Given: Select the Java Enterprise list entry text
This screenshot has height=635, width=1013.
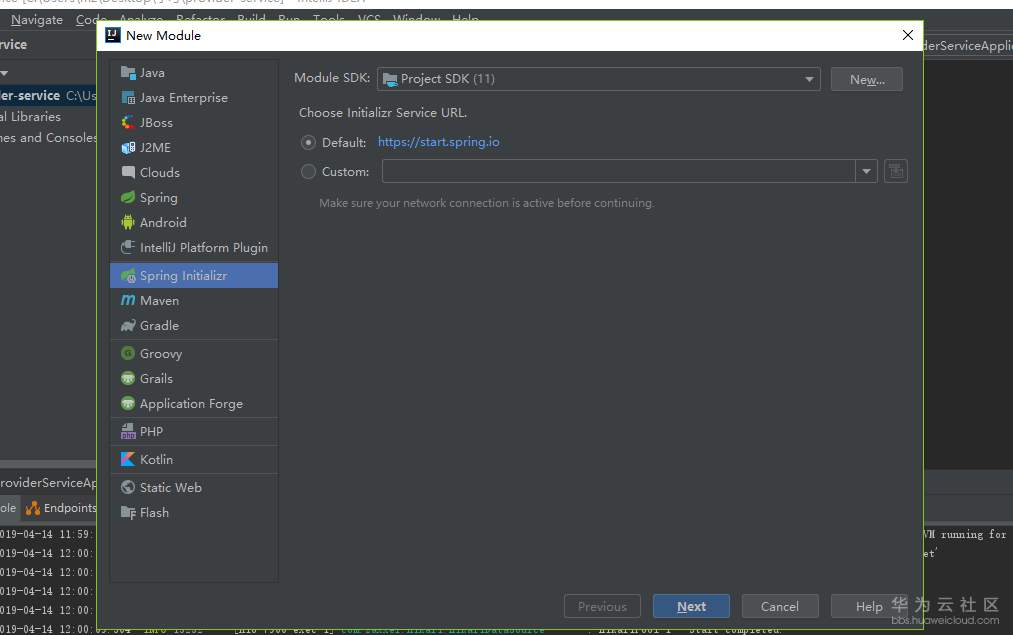Looking at the screenshot, I should (184, 98).
